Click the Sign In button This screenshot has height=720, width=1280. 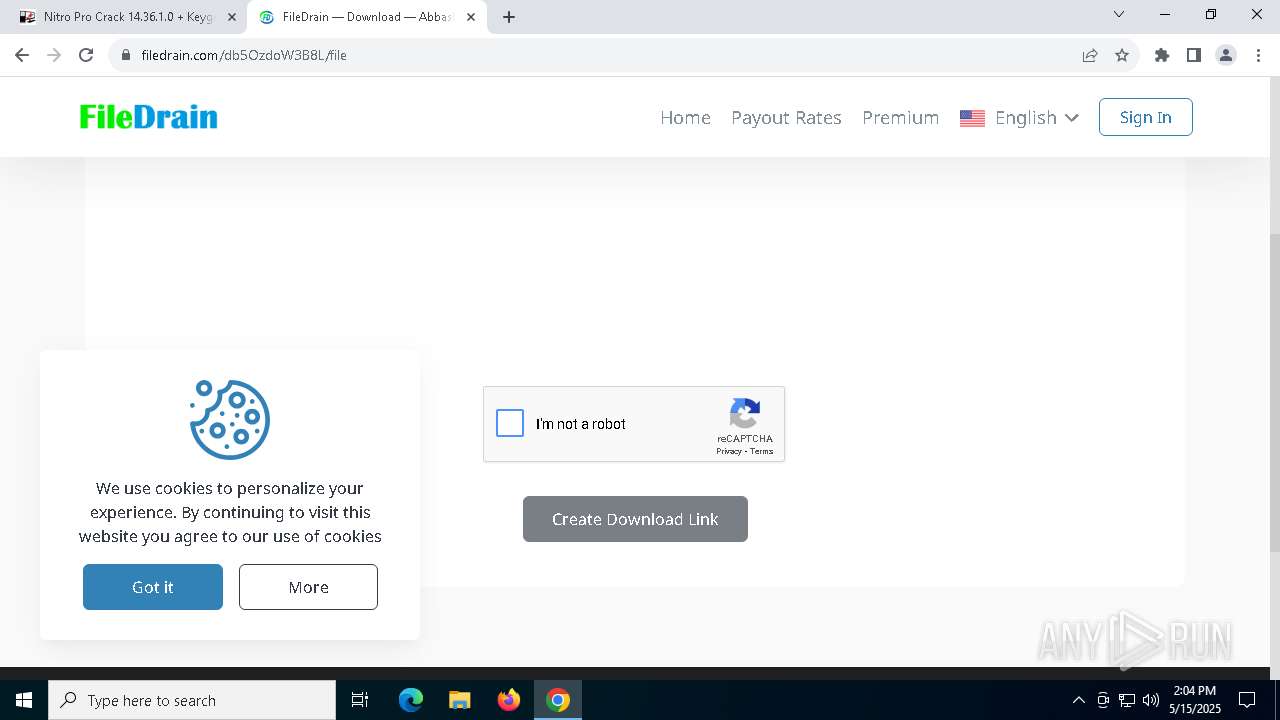tap(1145, 117)
